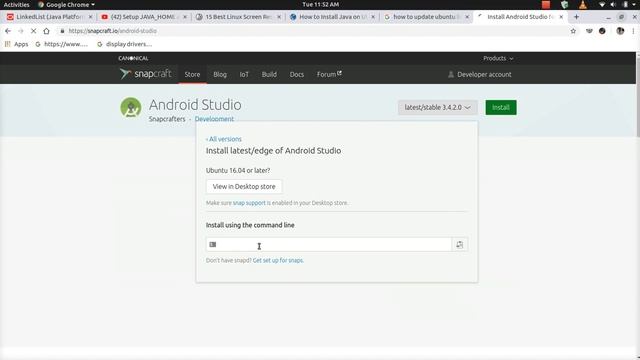Click the red tray icon in the top bar

546,4
